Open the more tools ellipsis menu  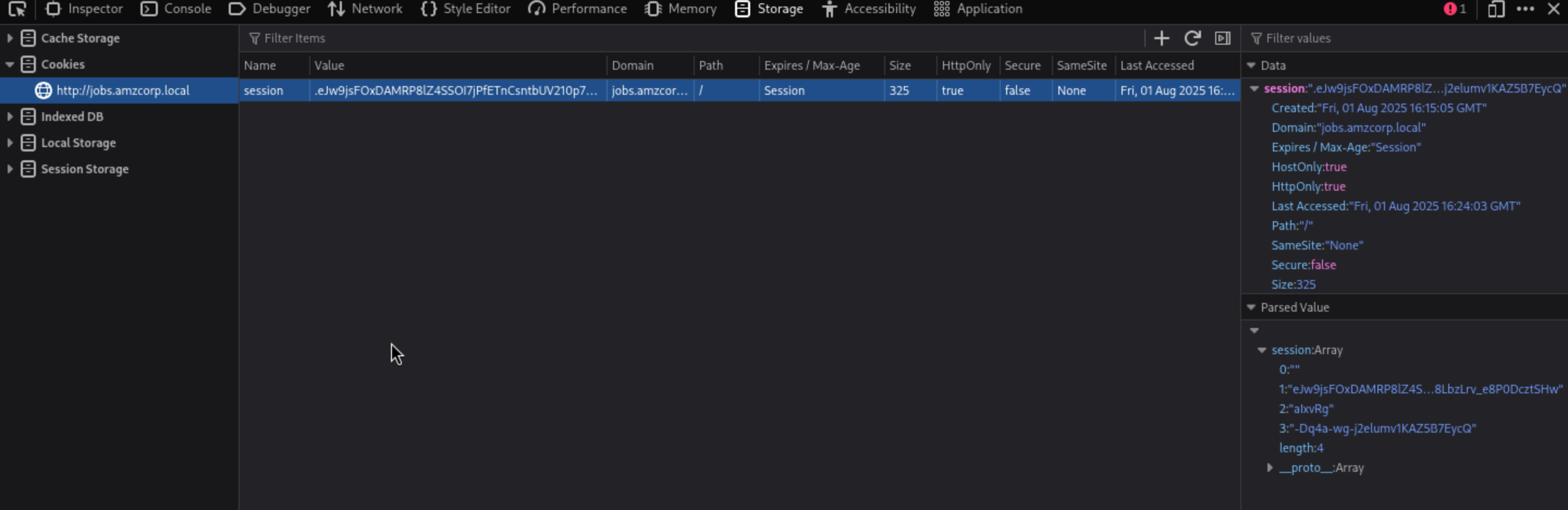tap(1525, 9)
